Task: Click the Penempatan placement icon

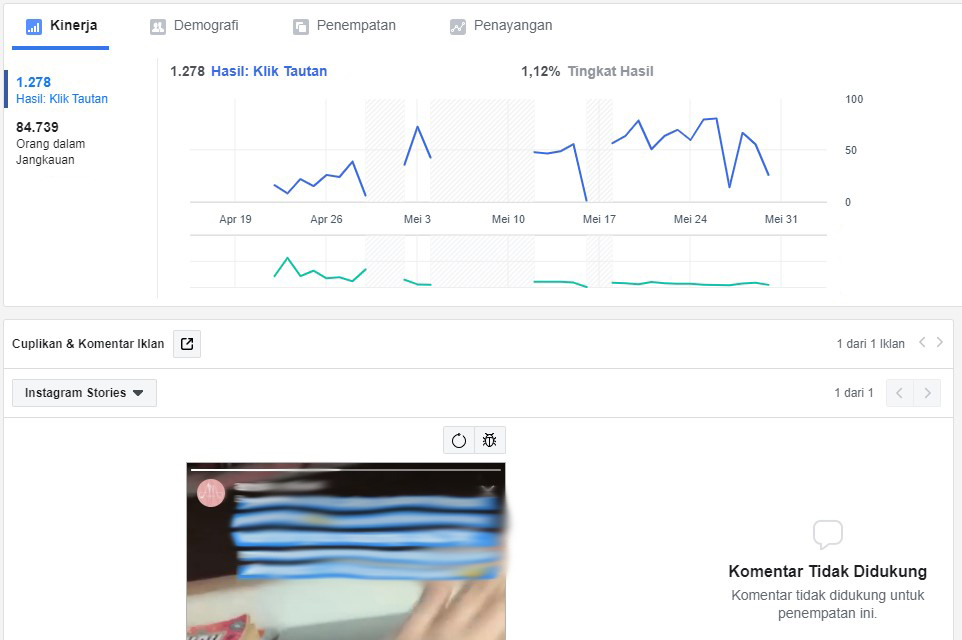Action: click(x=301, y=26)
